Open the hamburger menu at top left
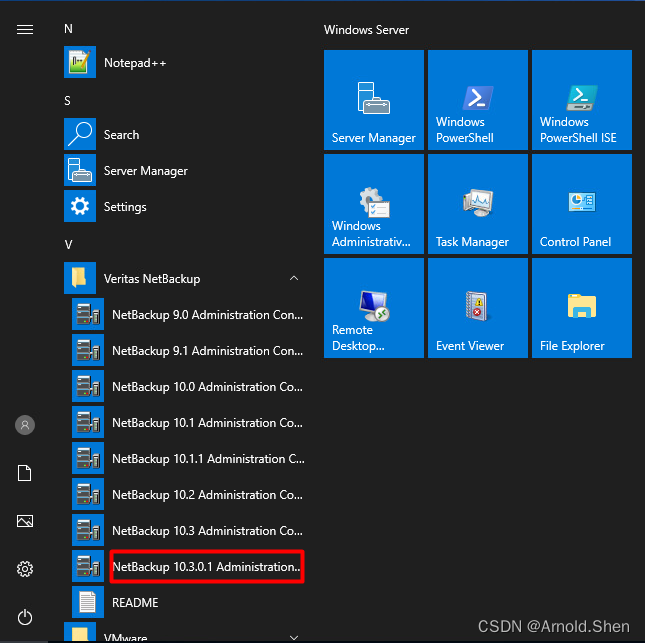The height and width of the screenshot is (643, 645). (25, 30)
